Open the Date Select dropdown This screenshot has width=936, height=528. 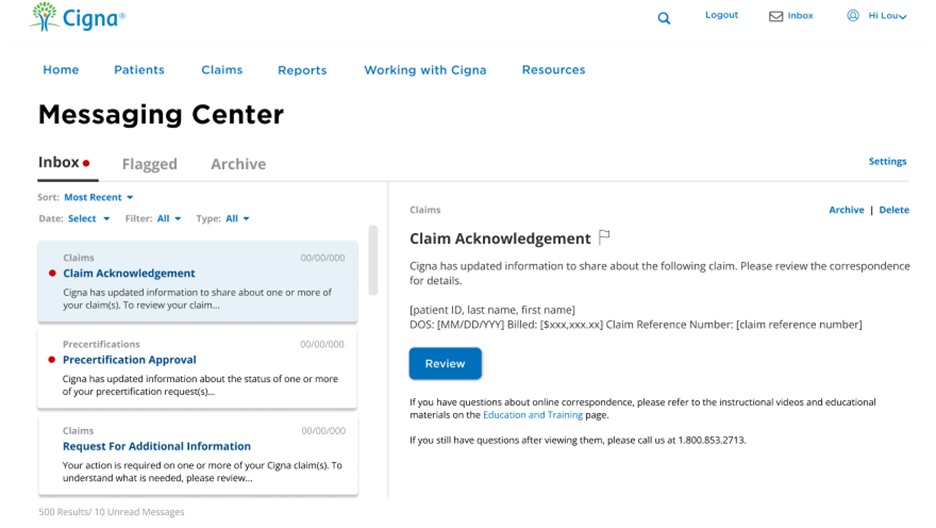pos(87,219)
